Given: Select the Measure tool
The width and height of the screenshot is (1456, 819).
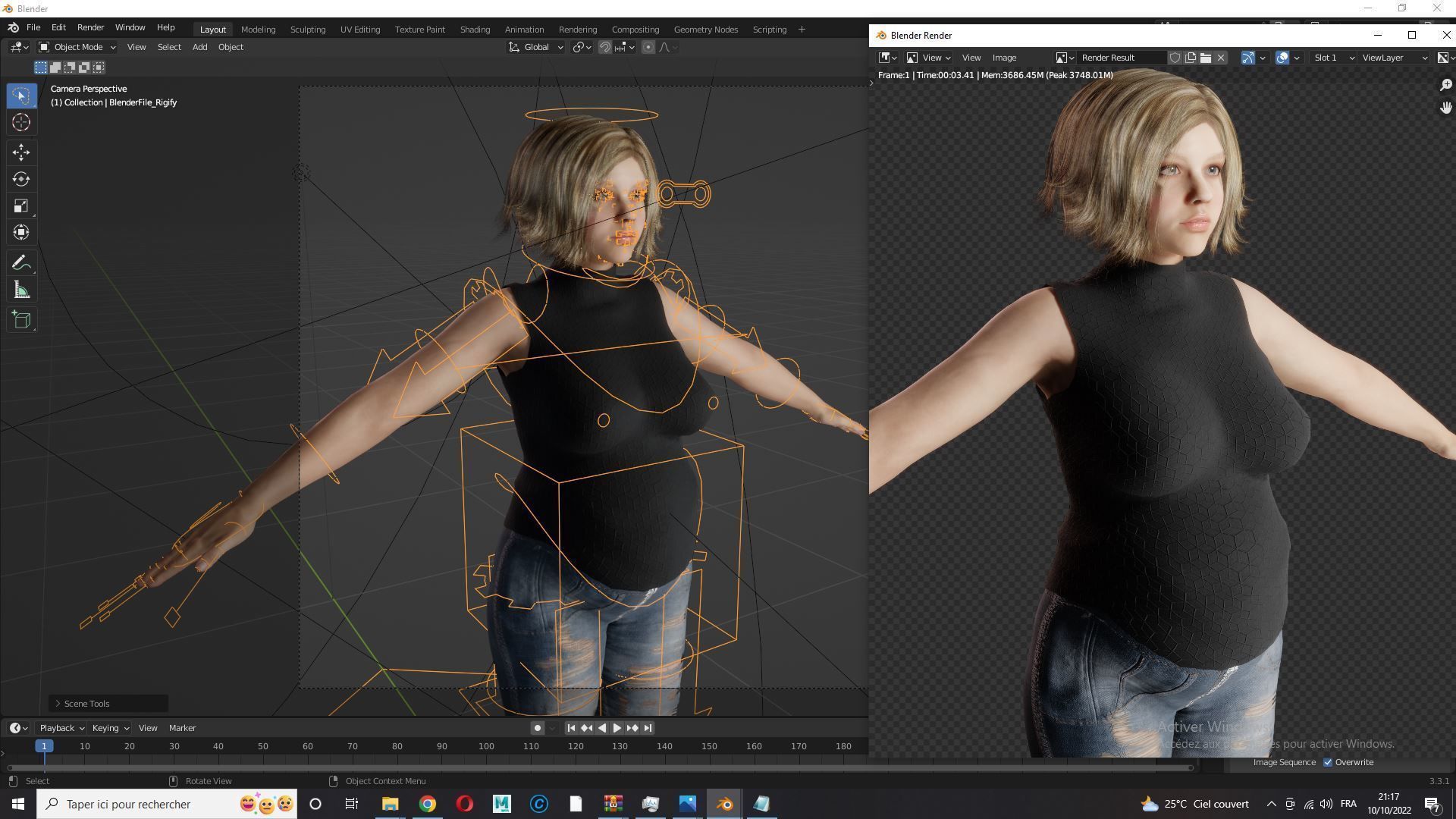Looking at the screenshot, I should pyautogui.click(x=21, y=290).
